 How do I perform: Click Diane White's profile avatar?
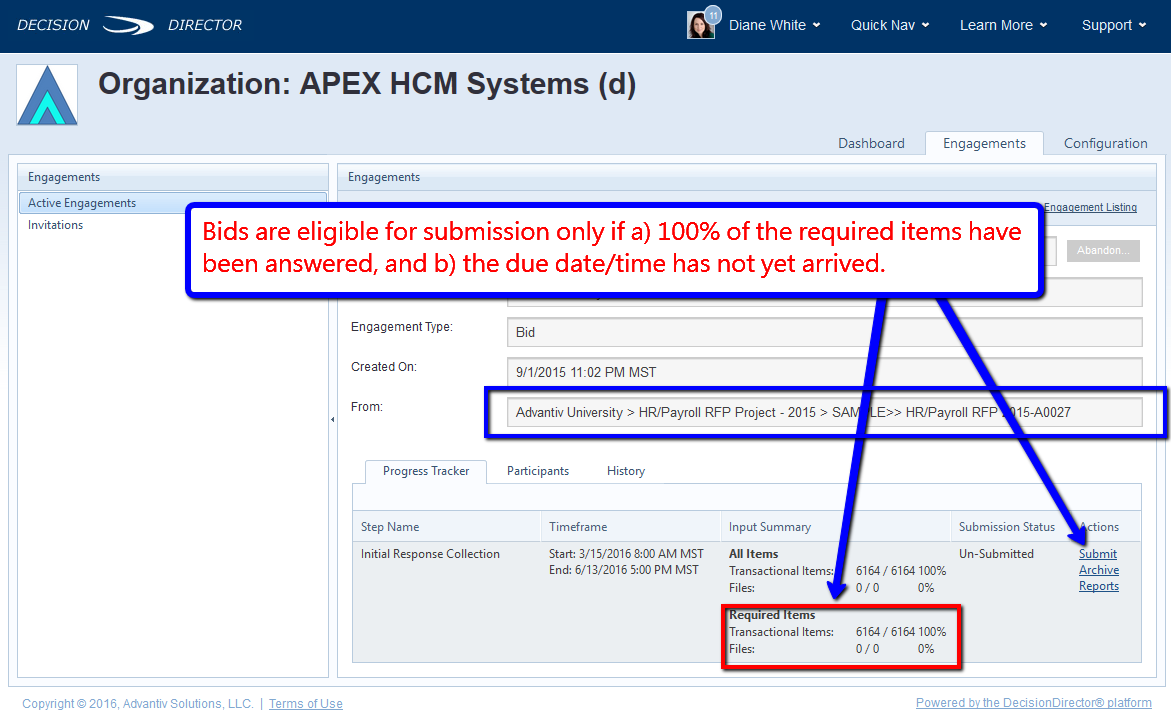701,25
